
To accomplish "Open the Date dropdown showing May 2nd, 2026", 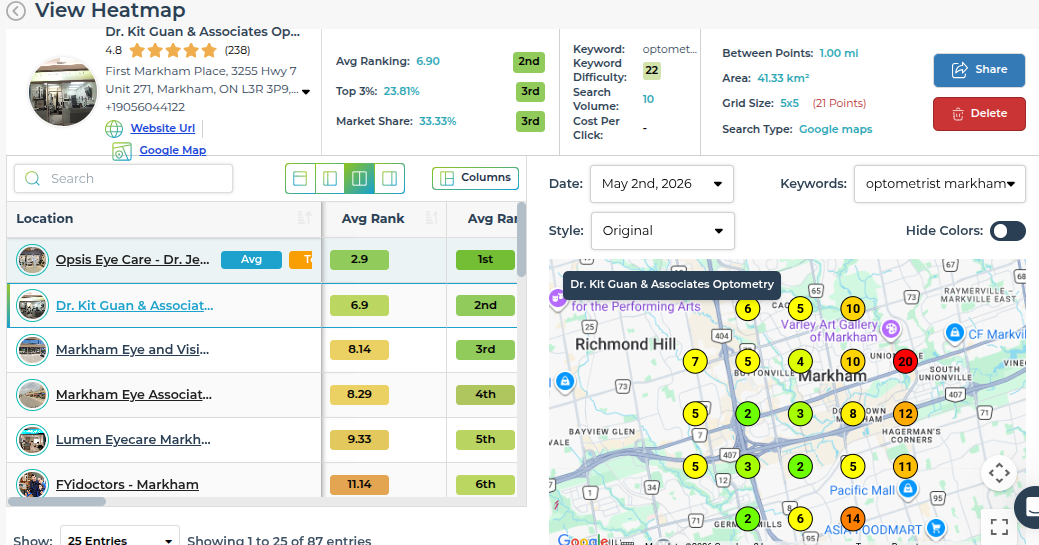I will (661, 184).
